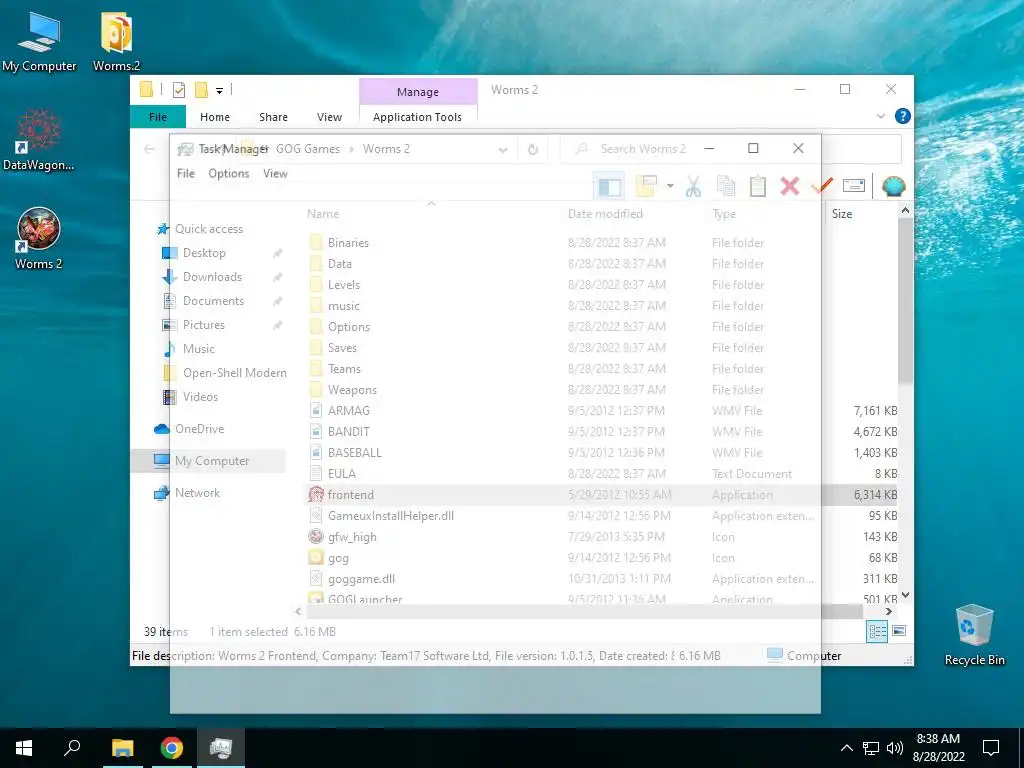Open the Worms.2 archive desktop icon
Screen dimensions: 1024x768
click(116, 41)
